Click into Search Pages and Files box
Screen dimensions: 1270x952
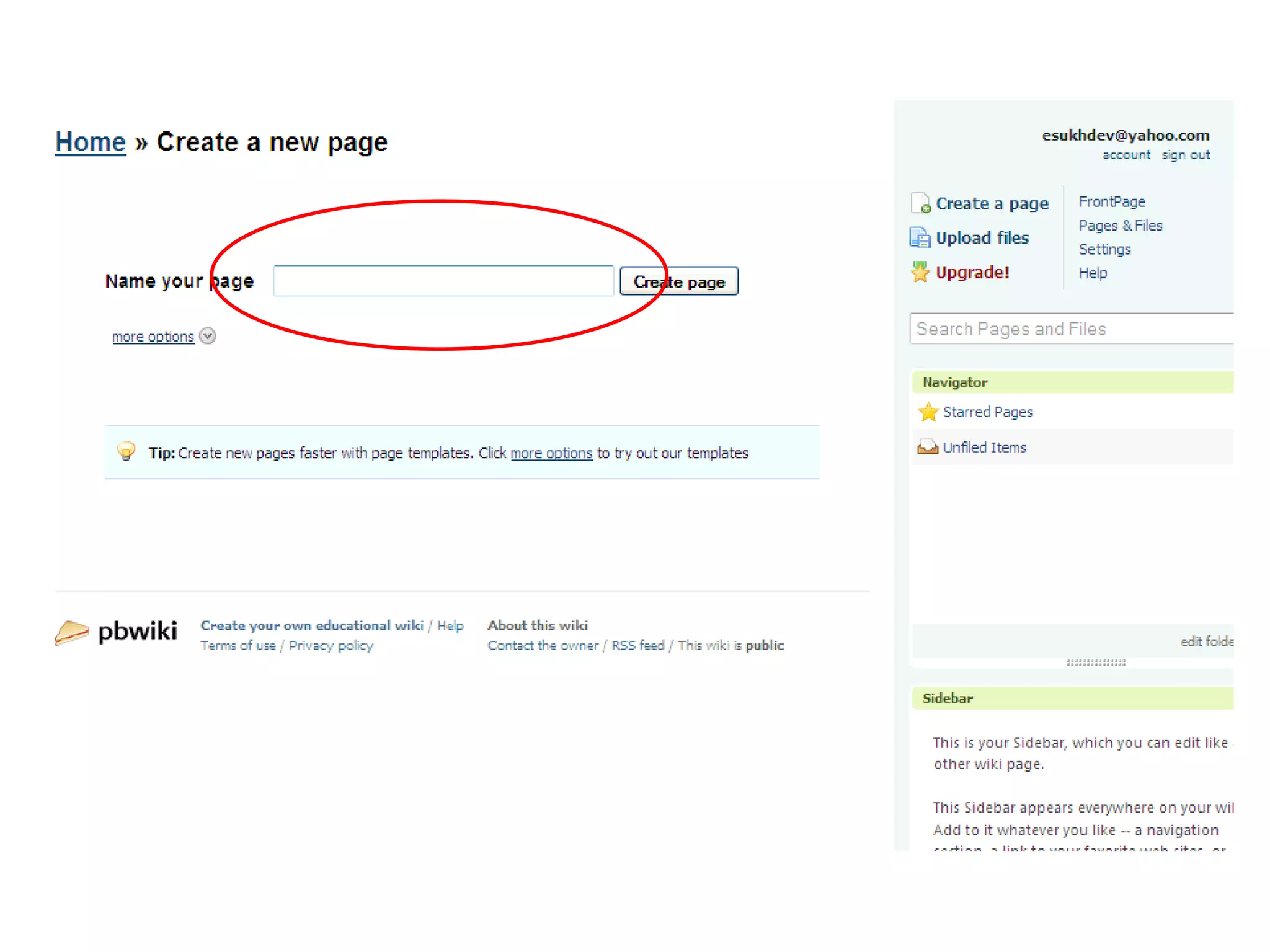[1070, 328]
